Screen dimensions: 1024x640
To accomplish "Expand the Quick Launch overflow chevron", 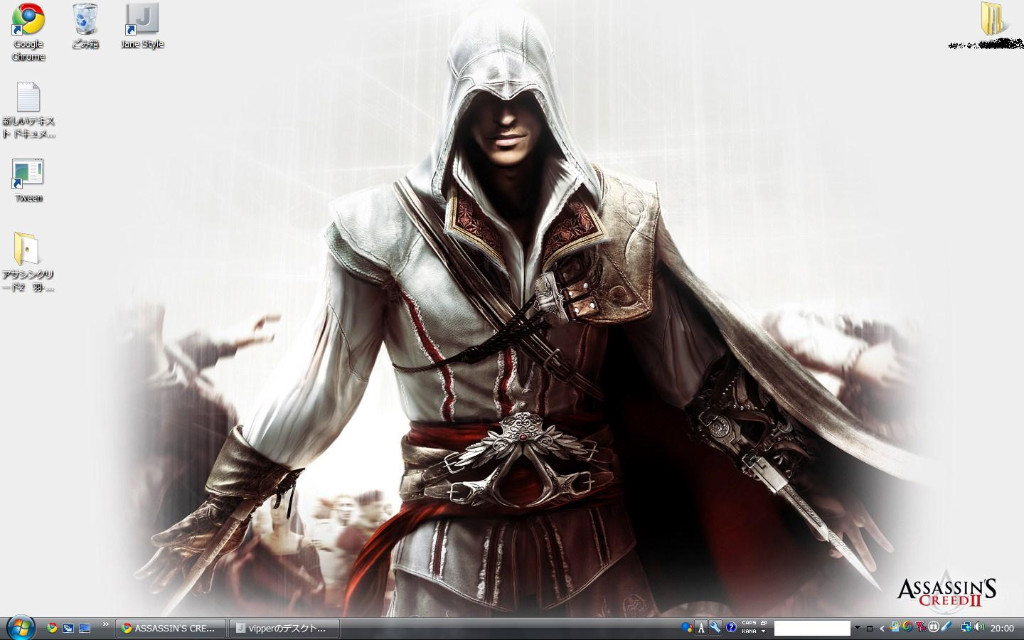I will pyautogui.click(x=105, y=625).
